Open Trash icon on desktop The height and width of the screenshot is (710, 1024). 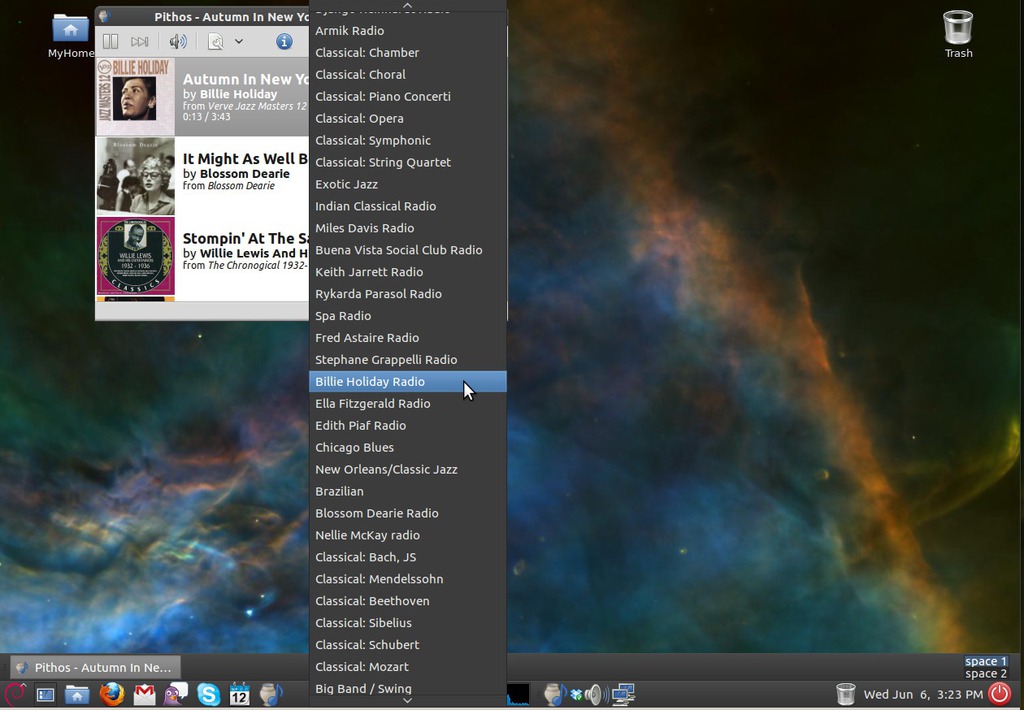pos(959,35)
